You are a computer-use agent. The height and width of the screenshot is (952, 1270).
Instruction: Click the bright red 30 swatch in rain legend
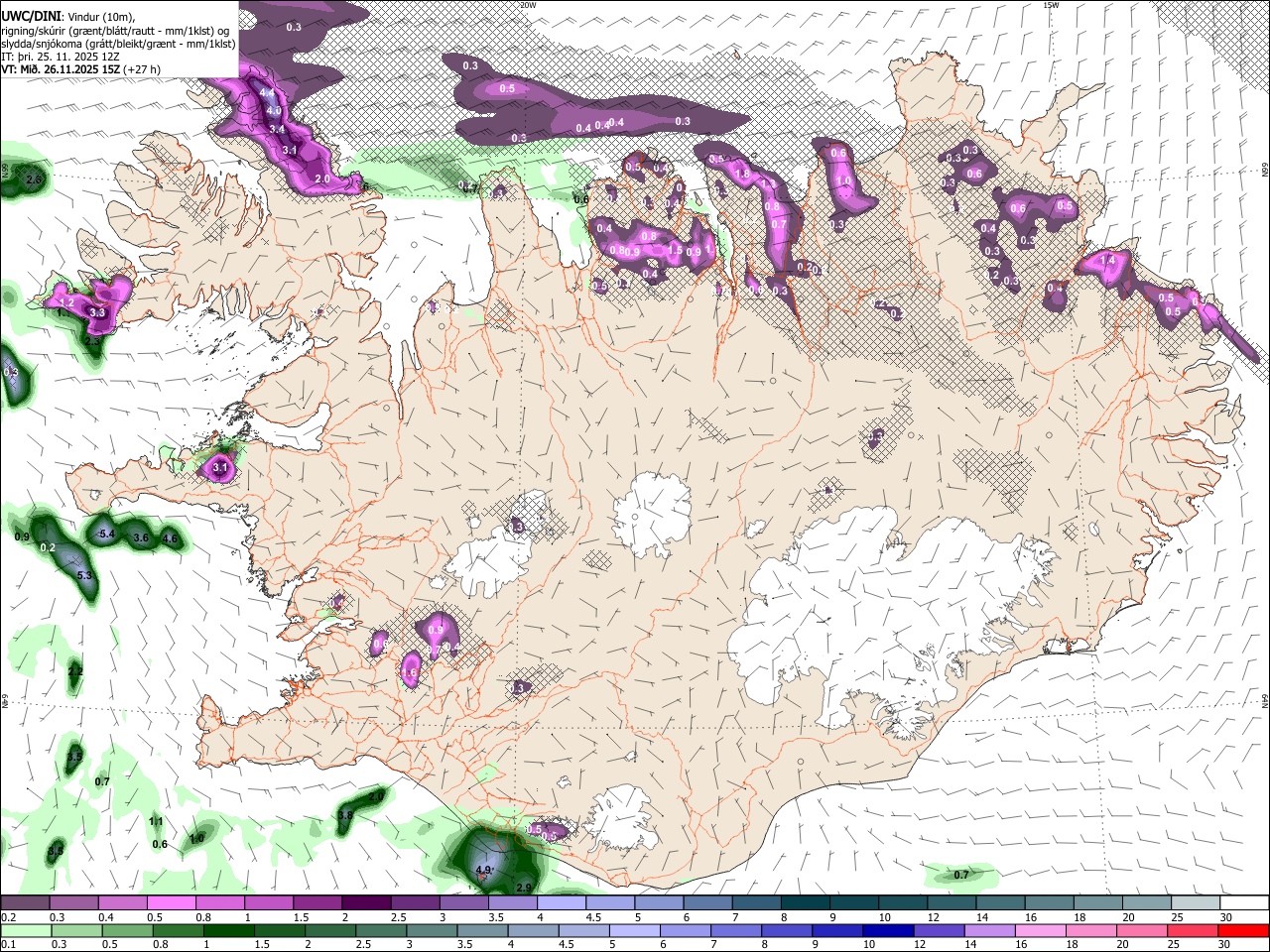coord(1244,930)
